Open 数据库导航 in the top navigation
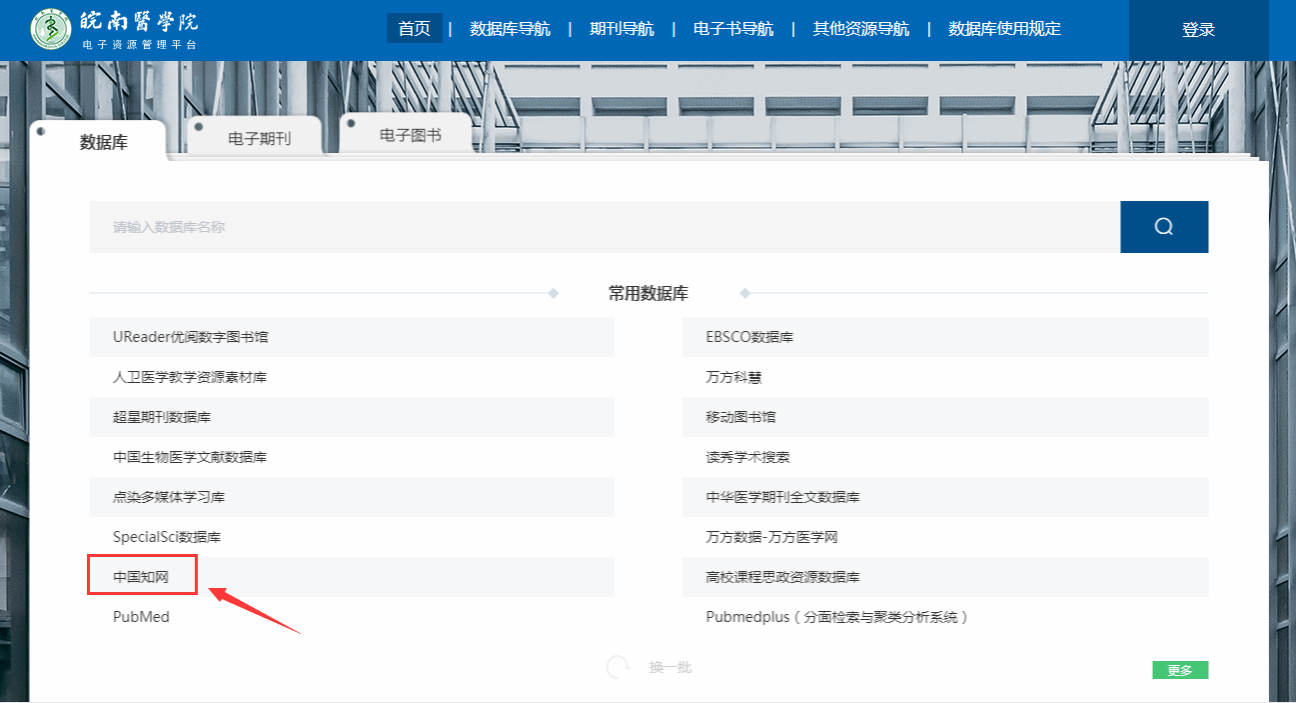This screenshot has width=1296, height=703. 510,29
